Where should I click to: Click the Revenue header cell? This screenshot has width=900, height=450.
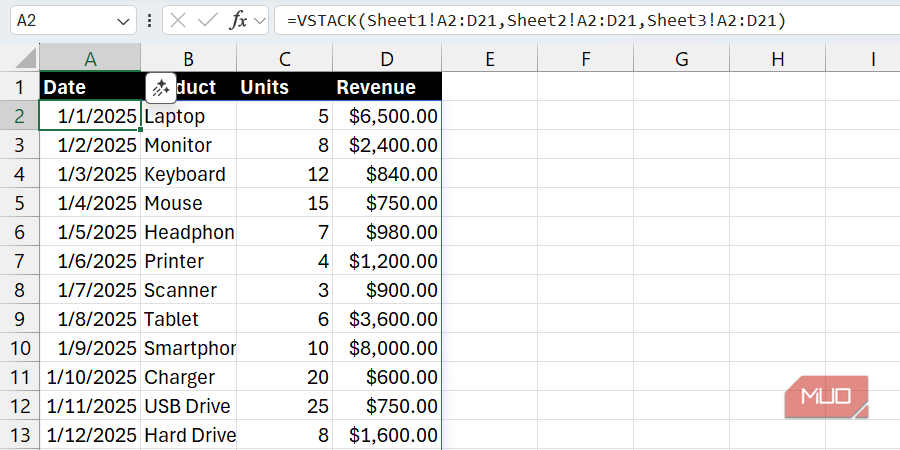[x=387, y=87]
